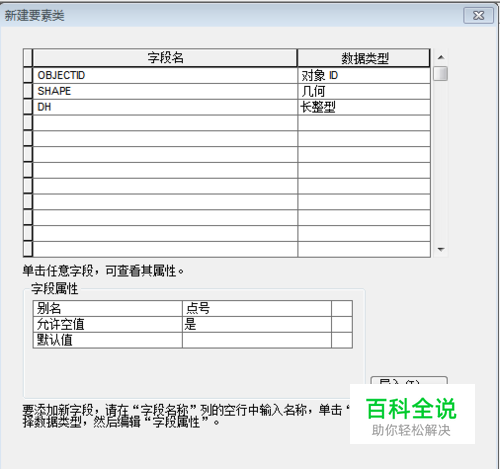
Task: Select DH row via its row selector
Action: click(28, 107)
